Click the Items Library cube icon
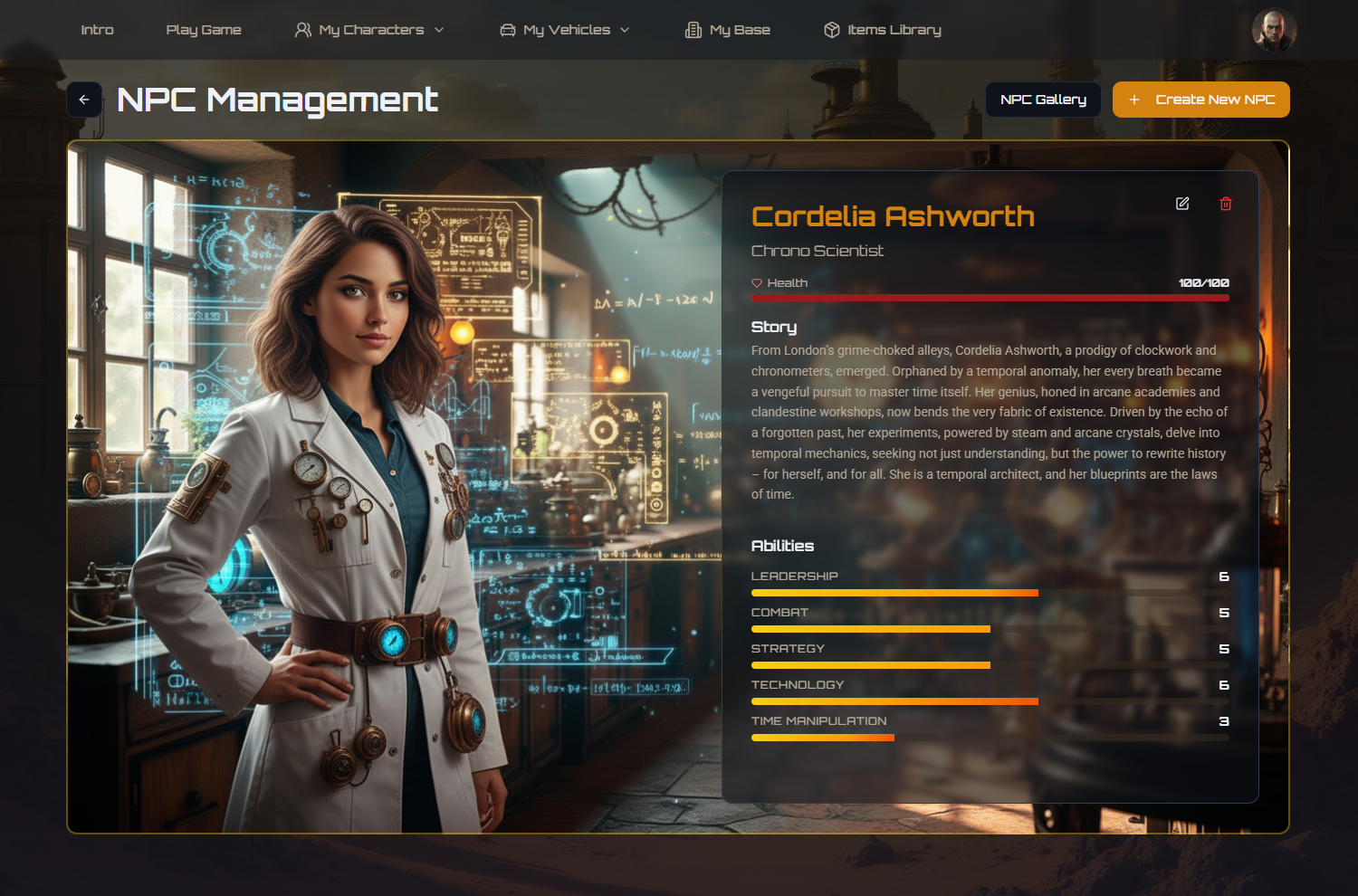This screenshot has height=896, width=1358. pos(832,30)
